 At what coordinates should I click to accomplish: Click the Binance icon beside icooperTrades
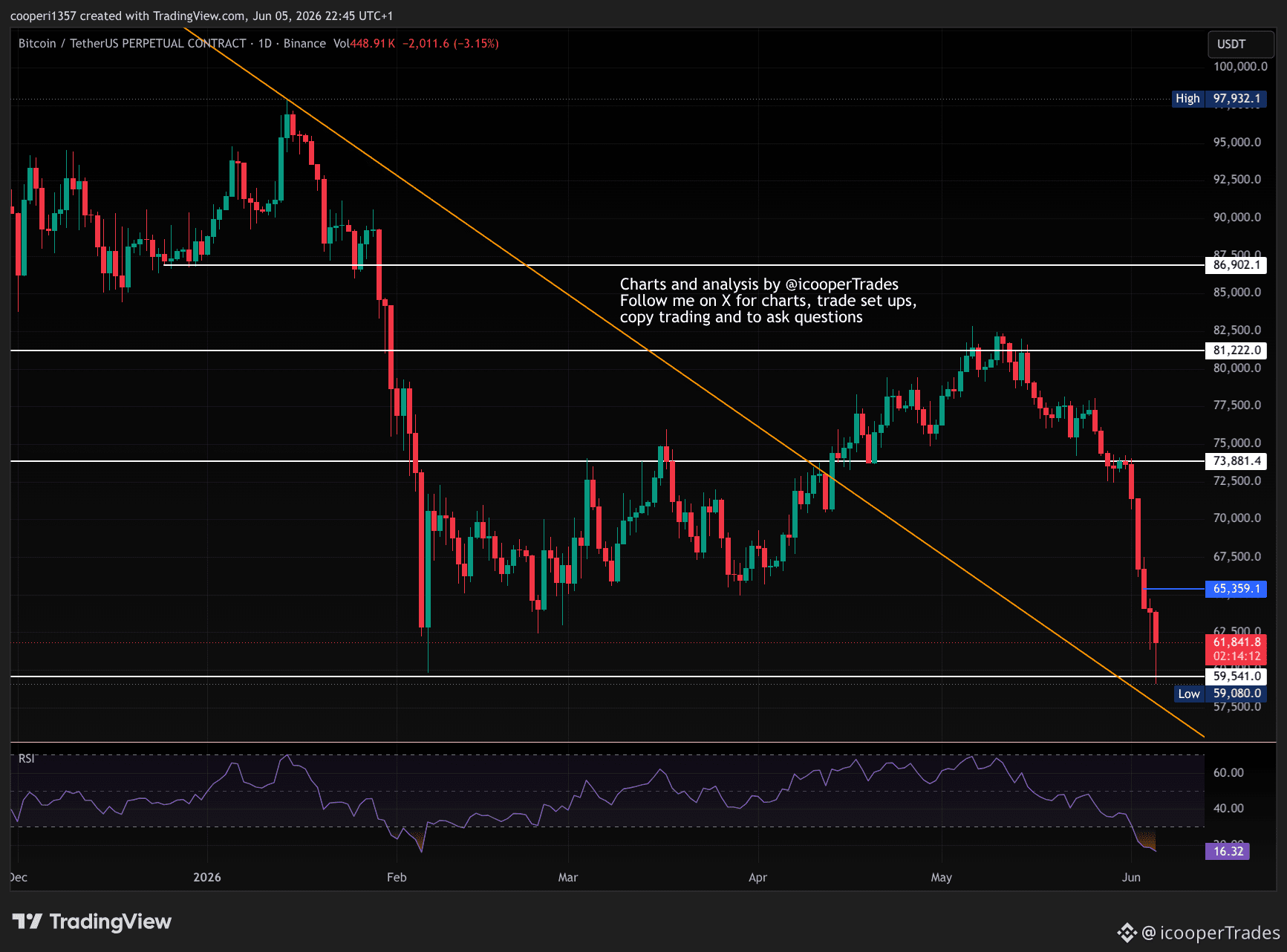[x=1127, y=933]
